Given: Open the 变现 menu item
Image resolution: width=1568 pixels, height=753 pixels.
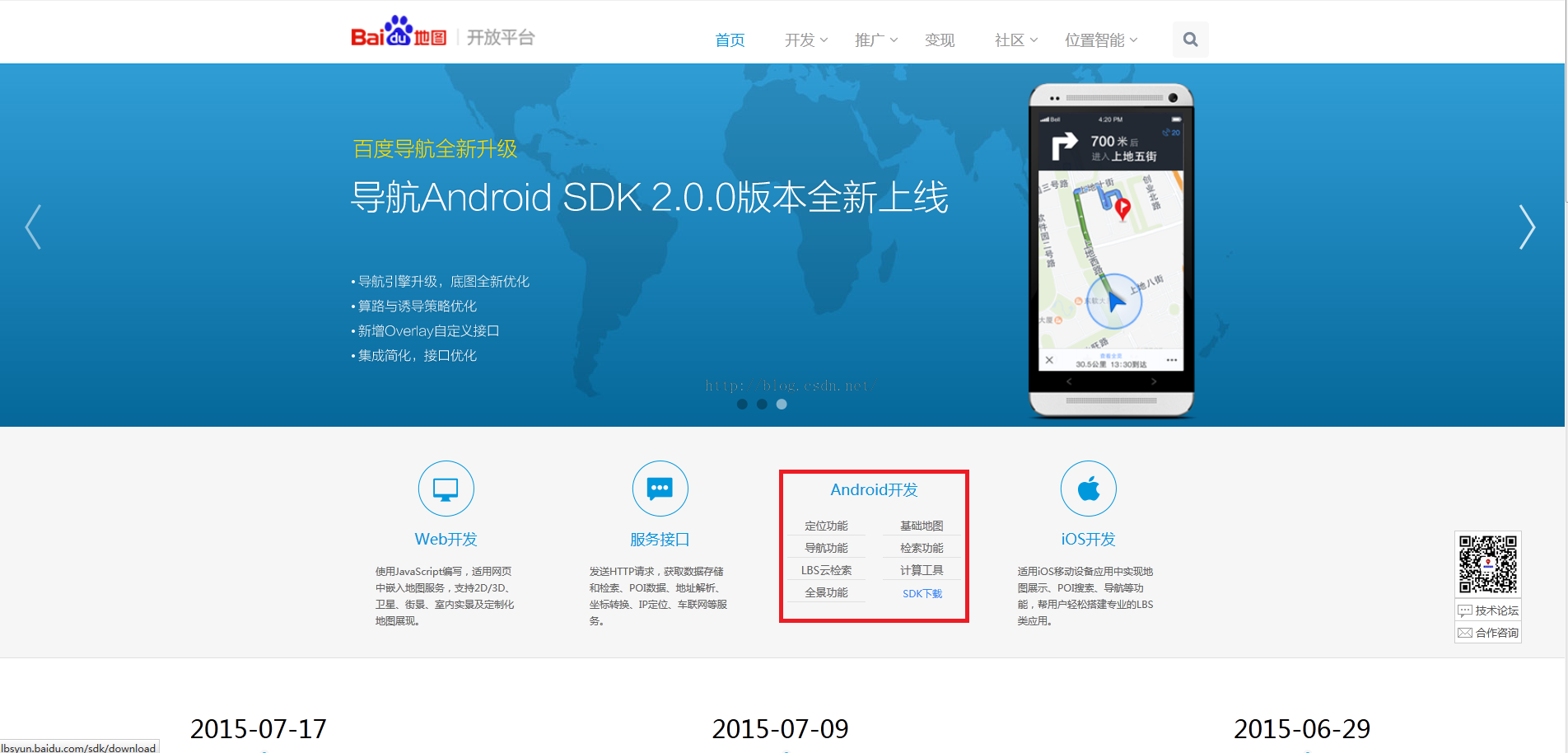Looking at the screenshot, I should pos(940,40).
